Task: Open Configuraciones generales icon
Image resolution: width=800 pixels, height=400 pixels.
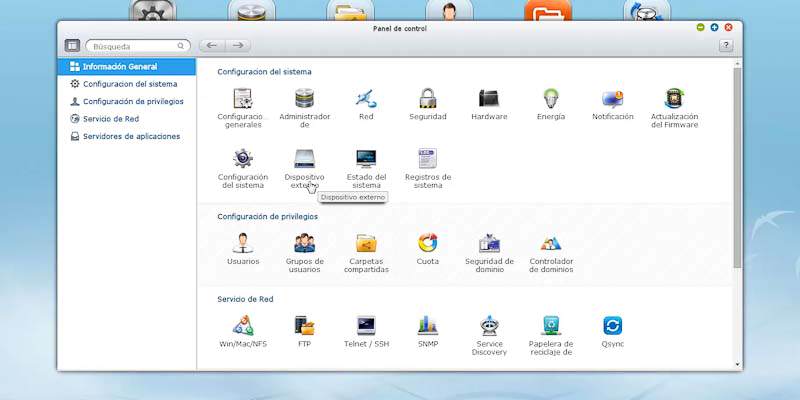Action: tap(243, 98)
